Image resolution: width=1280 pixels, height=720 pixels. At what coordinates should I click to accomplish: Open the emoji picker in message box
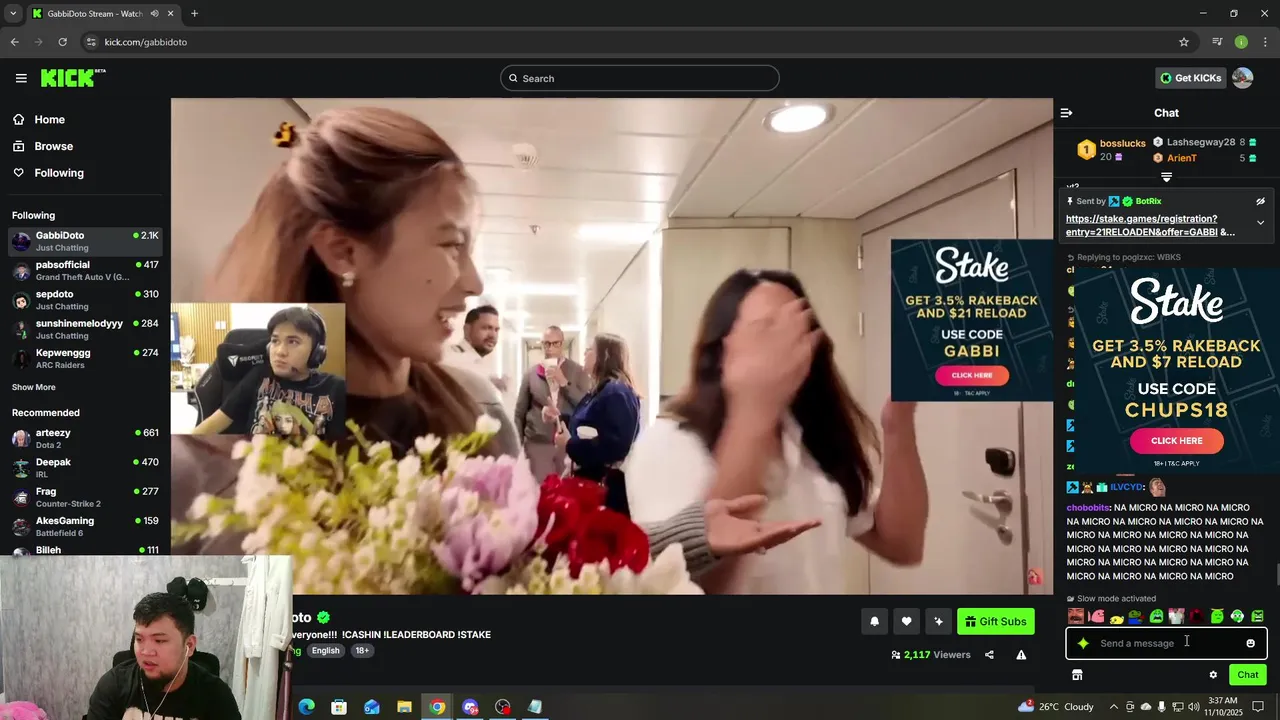pos(1250,643)
